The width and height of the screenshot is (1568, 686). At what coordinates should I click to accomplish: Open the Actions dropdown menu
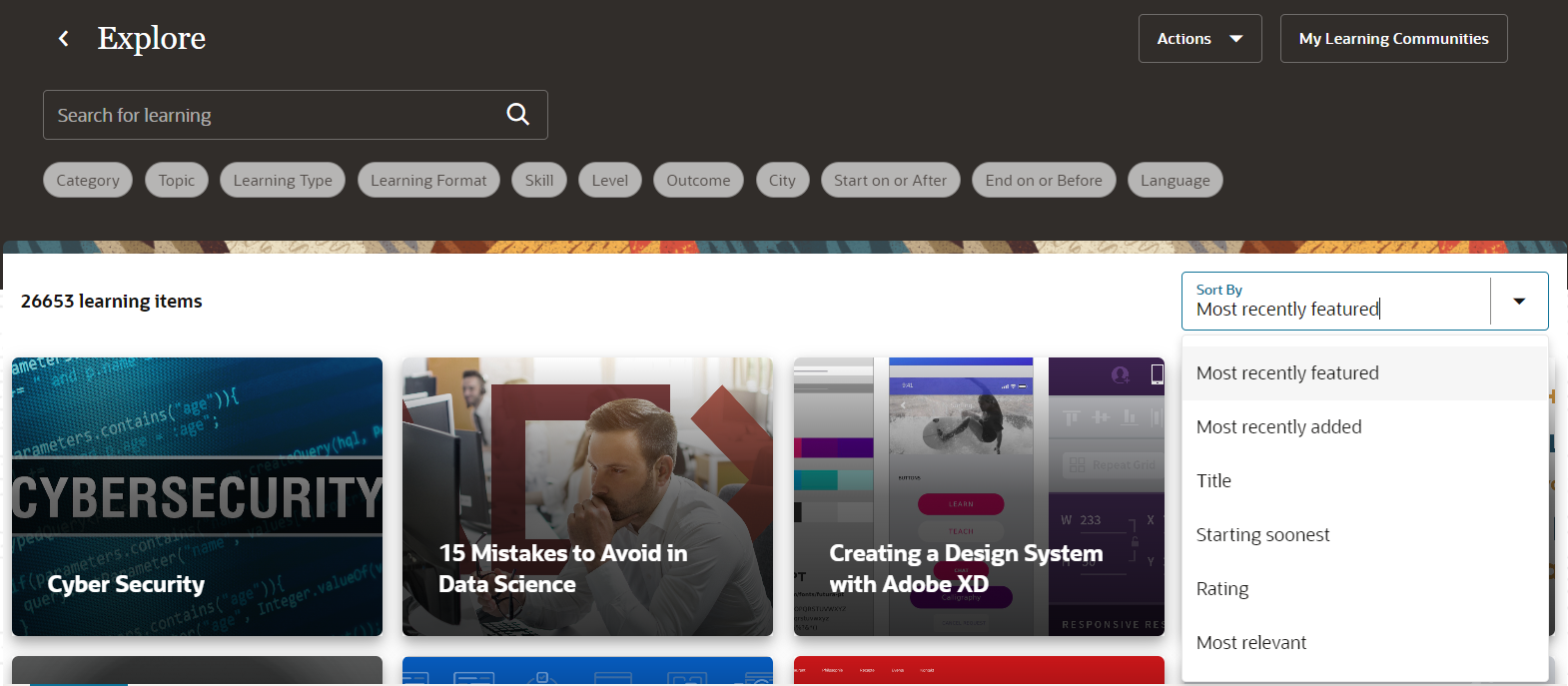(x=1199, y=39)
